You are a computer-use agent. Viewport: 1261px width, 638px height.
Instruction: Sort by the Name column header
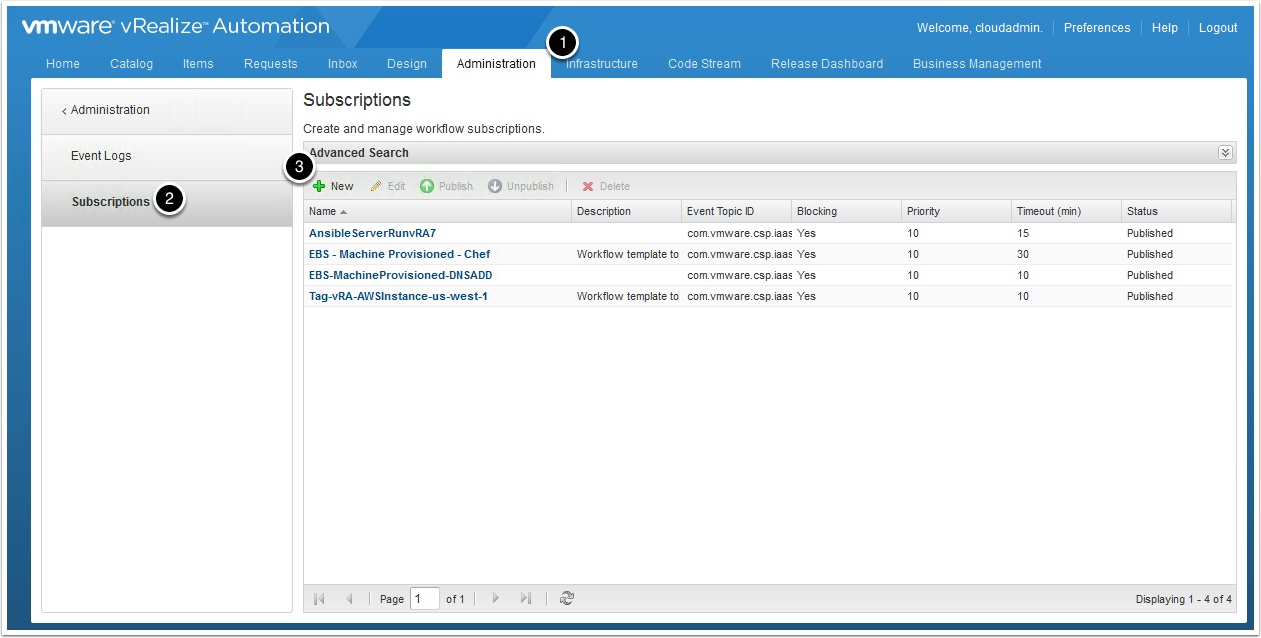[x=438, y=211]
